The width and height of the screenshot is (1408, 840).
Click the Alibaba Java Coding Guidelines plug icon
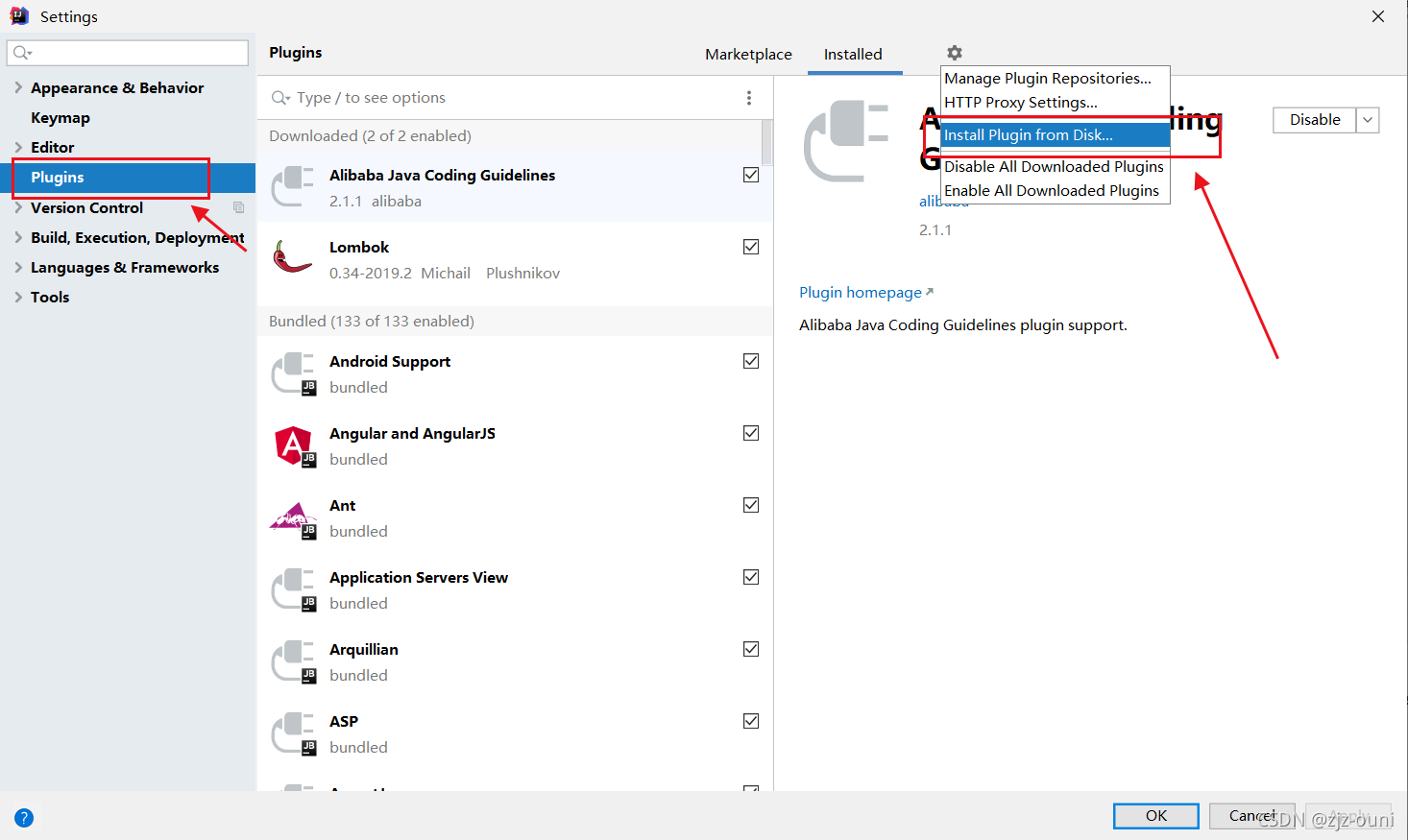point(293,187)
